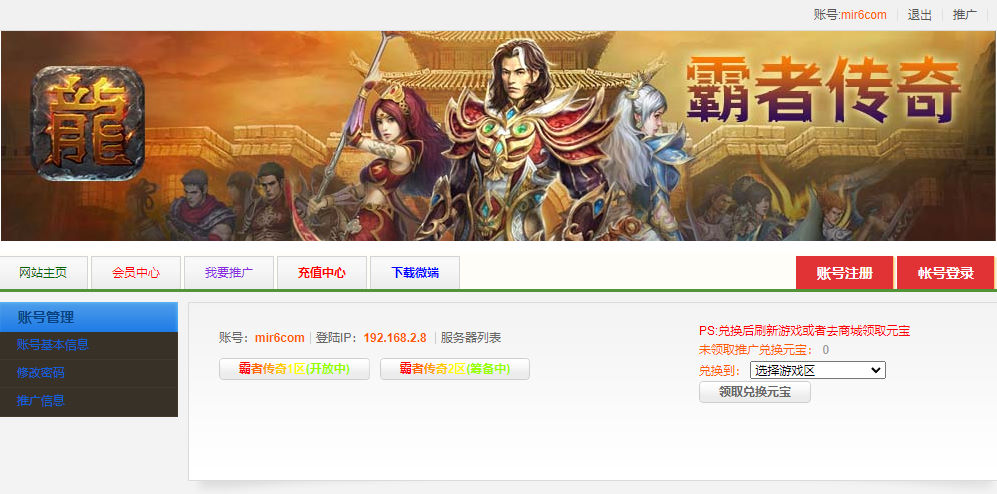The width and height of the screenshot is (997, 494).
Task: Click the 账号管理 sidebar header
Action: point(89,317)
